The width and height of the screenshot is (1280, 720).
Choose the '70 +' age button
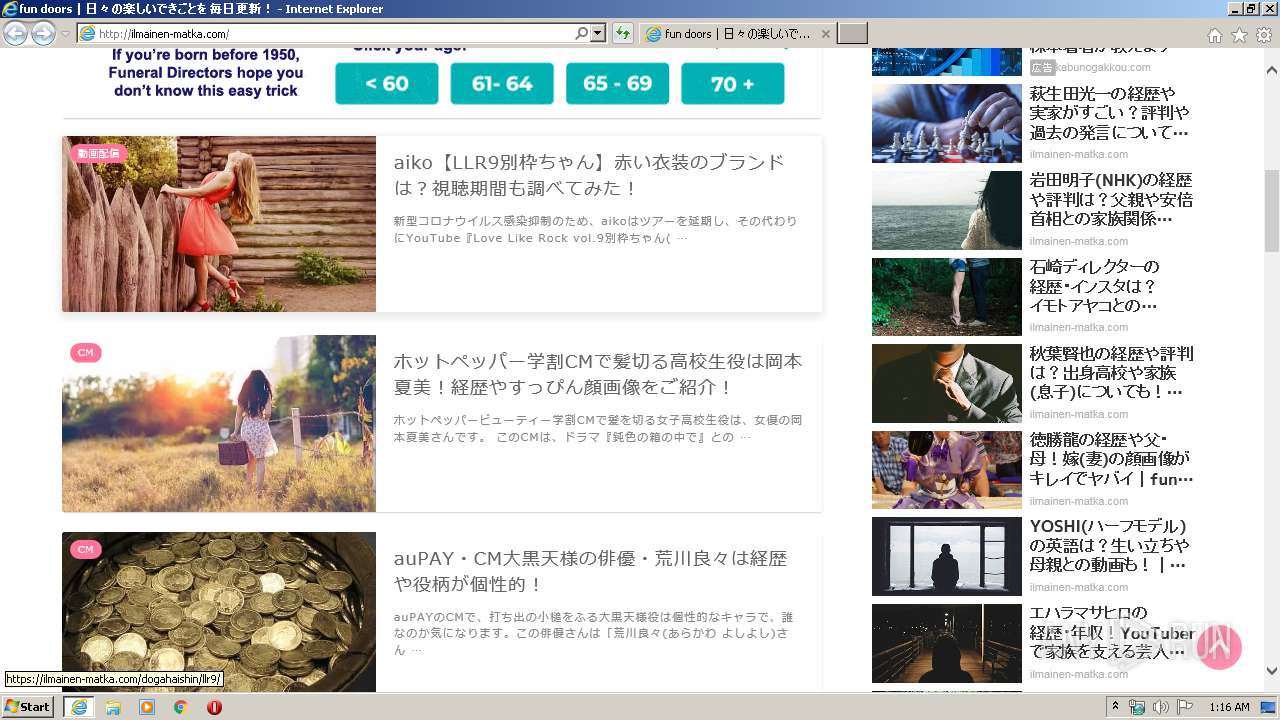coord(733,84)
